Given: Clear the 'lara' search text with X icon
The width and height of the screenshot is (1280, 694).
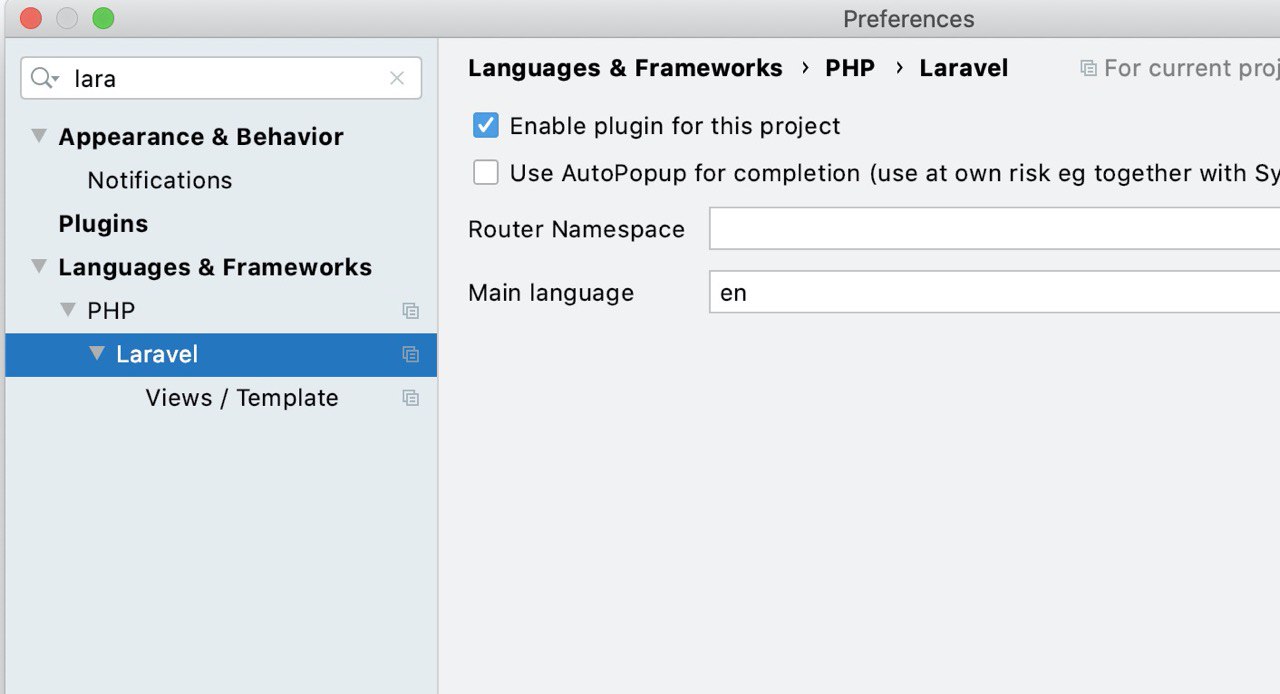Looking at the screenshot, I should click(397, 78).
